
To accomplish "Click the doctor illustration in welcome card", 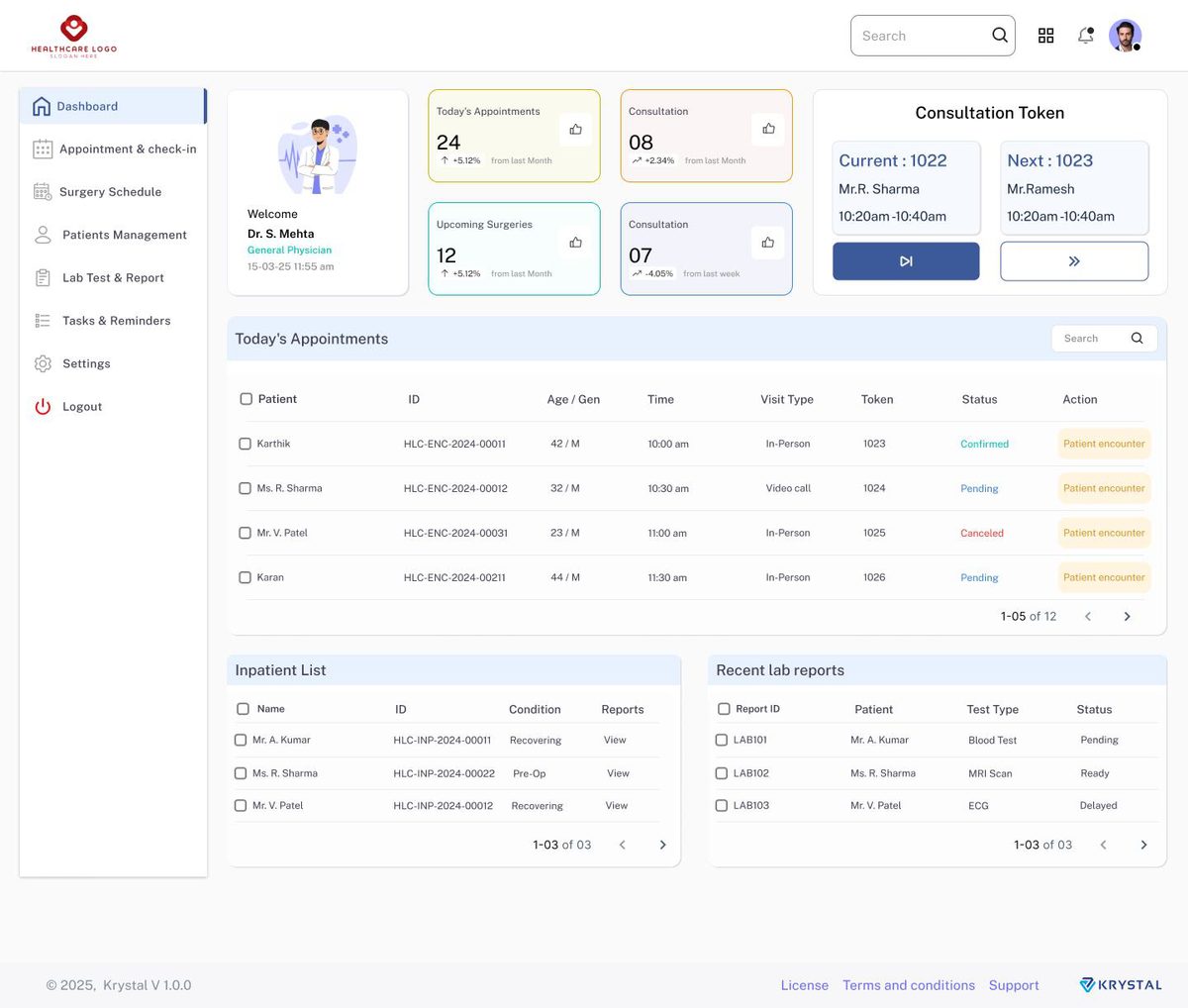I will [x=318, y=155].
